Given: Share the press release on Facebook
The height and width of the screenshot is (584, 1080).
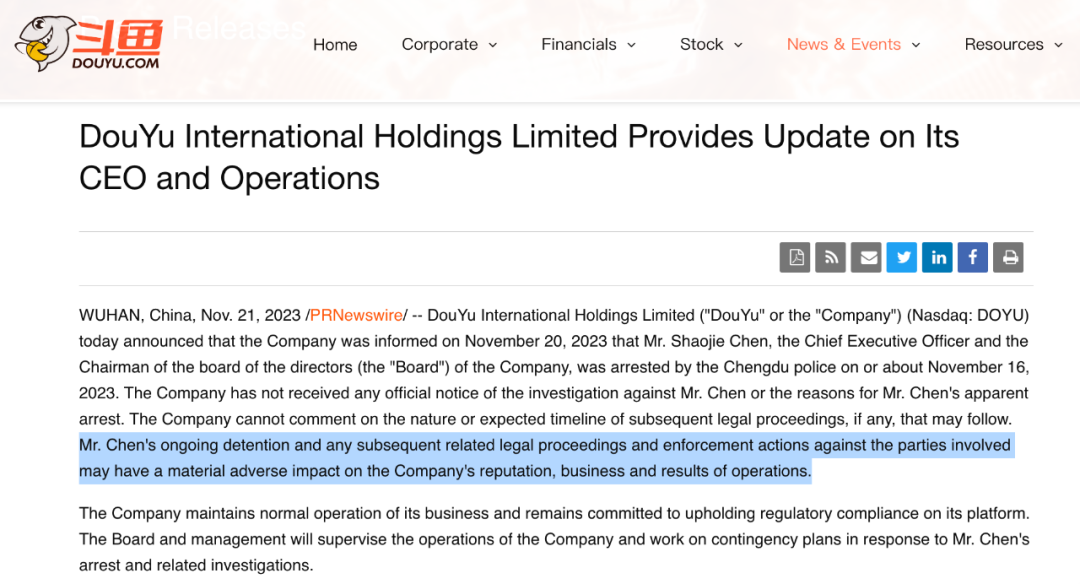Looking at the screenshot, I should click(x=972, y=257).
